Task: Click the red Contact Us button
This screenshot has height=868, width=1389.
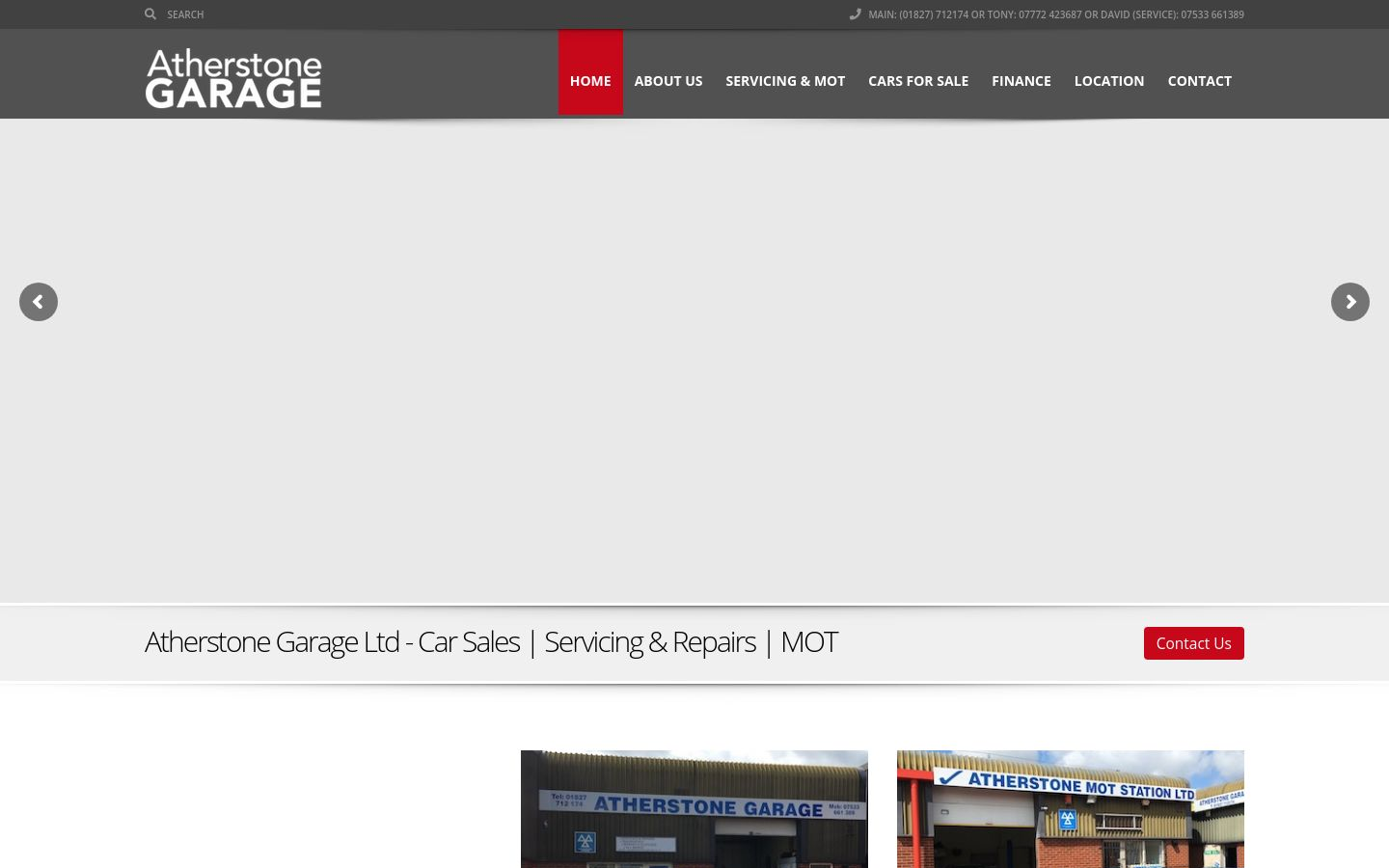Action: pyautogui.click(x=1194, y=643)
